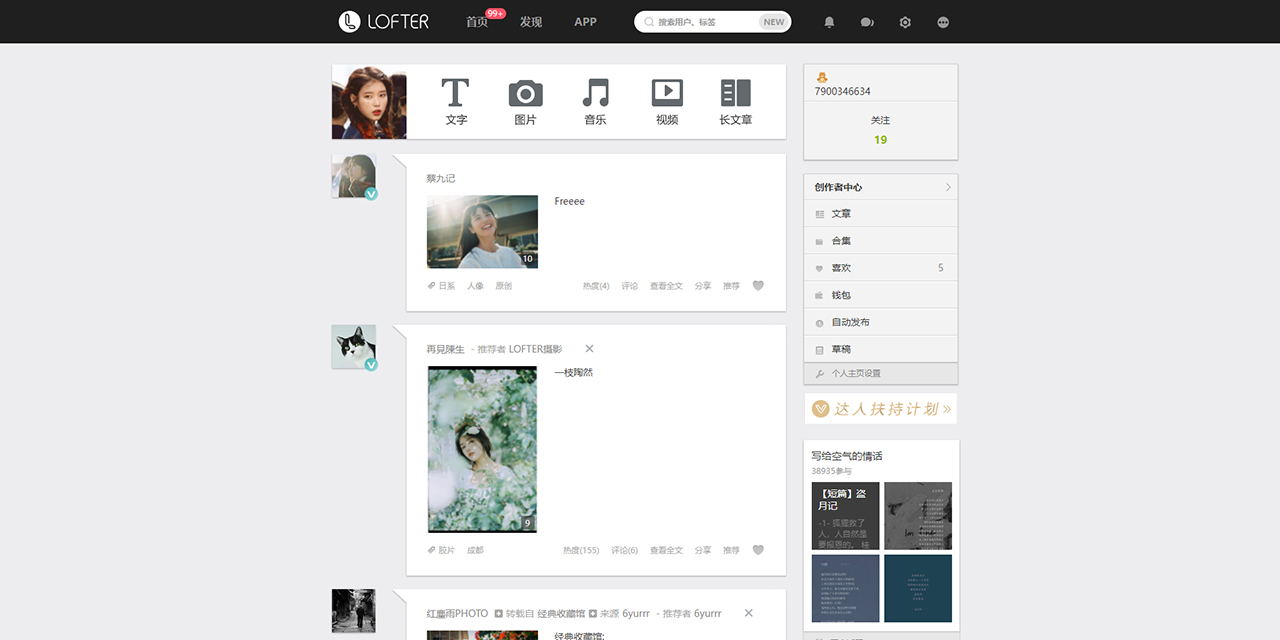Click 查看全文 on the 一枝陶然 post
This screenshot has height=640, width=1280.
point(666,551)
